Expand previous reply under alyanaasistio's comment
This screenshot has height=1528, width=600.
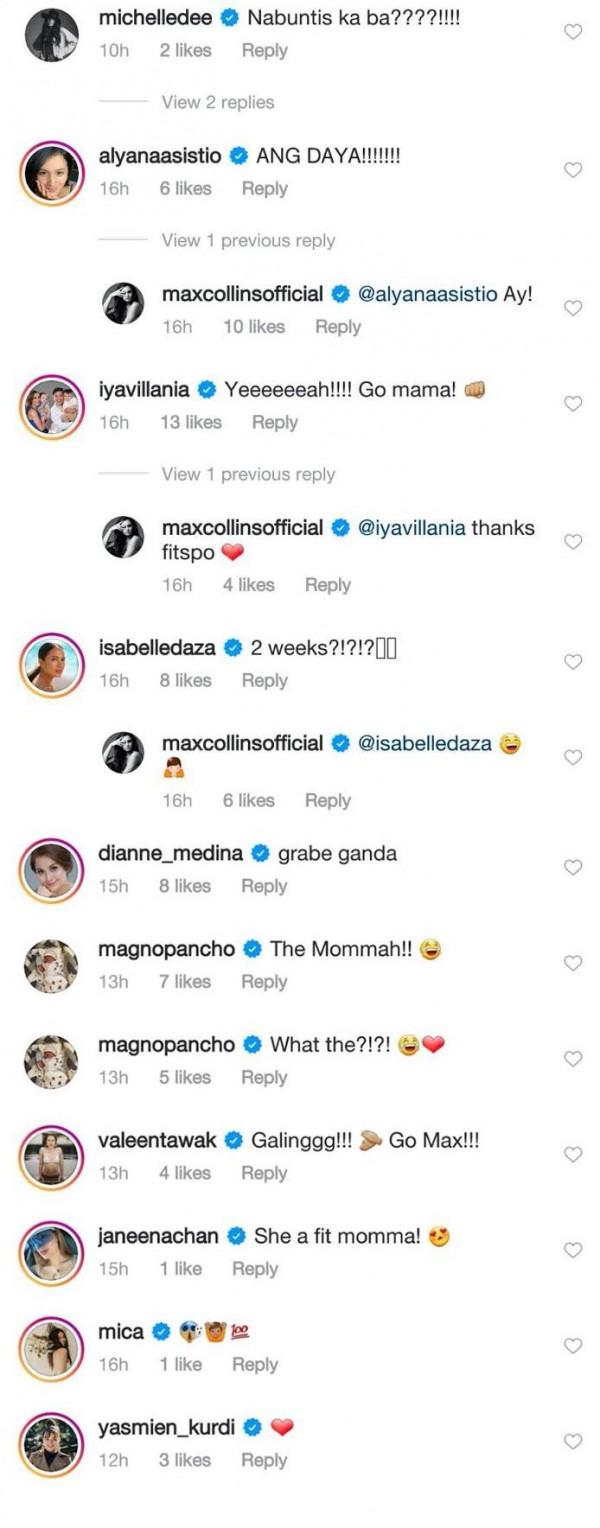[x=248, y=240]
